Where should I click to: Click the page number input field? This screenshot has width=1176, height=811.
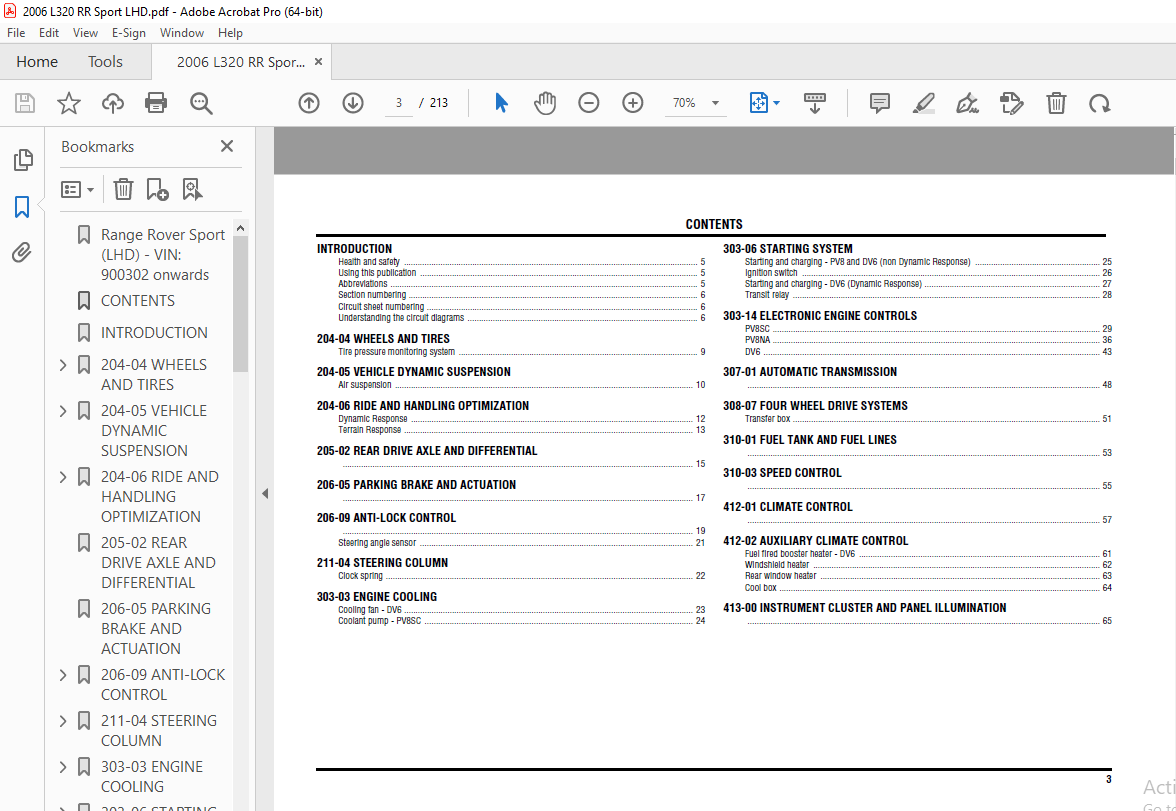399,103
